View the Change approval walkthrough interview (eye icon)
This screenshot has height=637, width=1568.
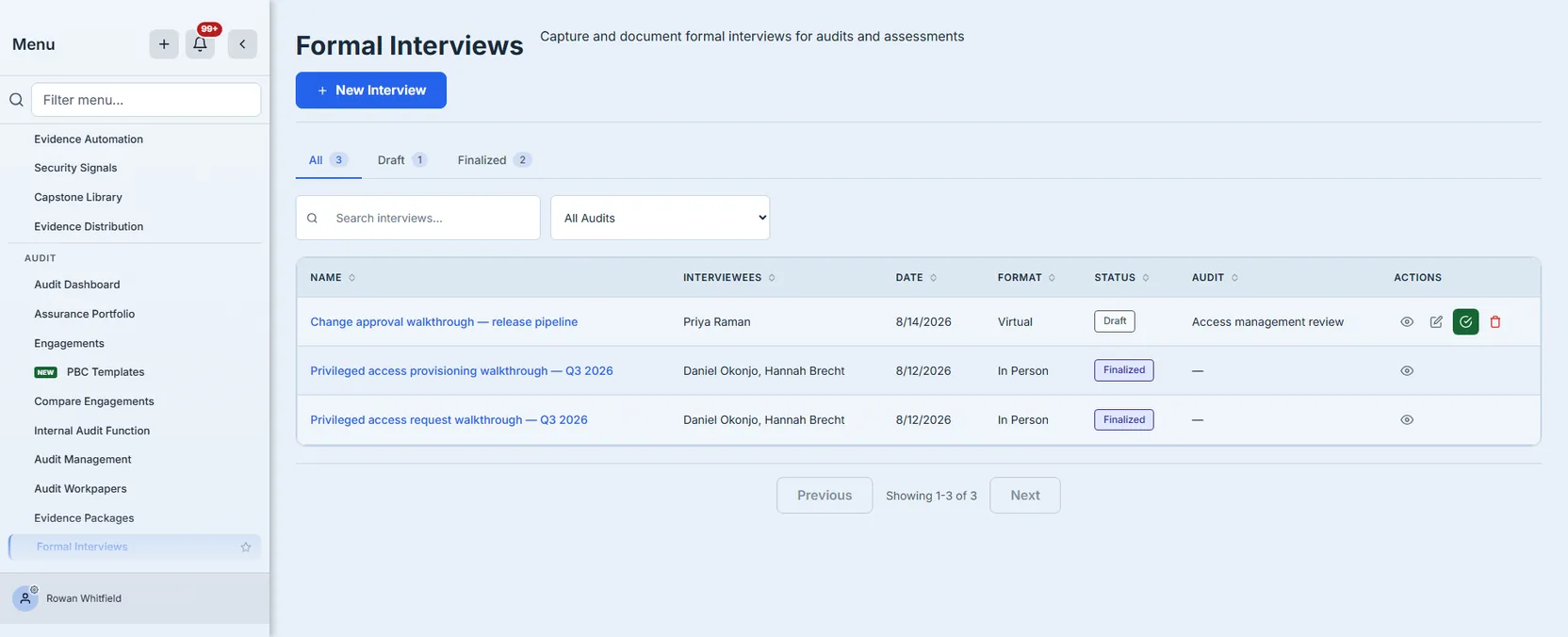[x=1407, y=322]
